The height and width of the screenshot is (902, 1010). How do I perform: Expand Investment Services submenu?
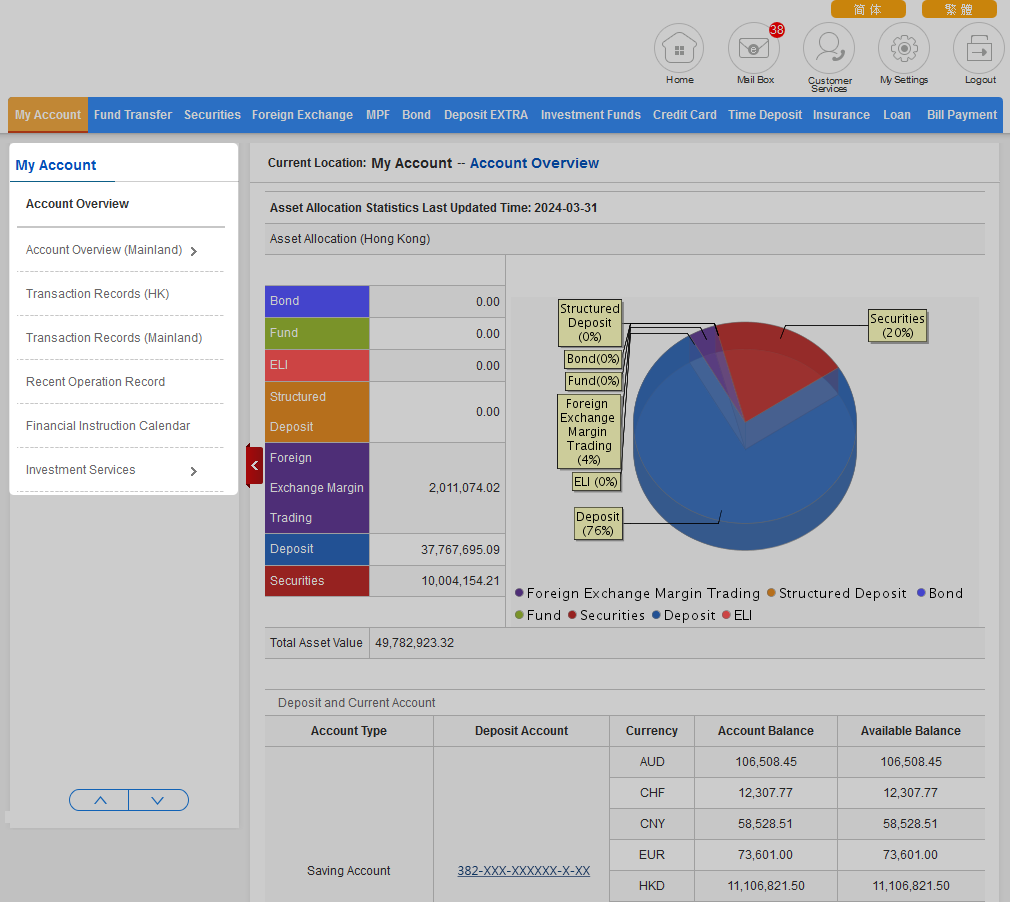(193, 471)
